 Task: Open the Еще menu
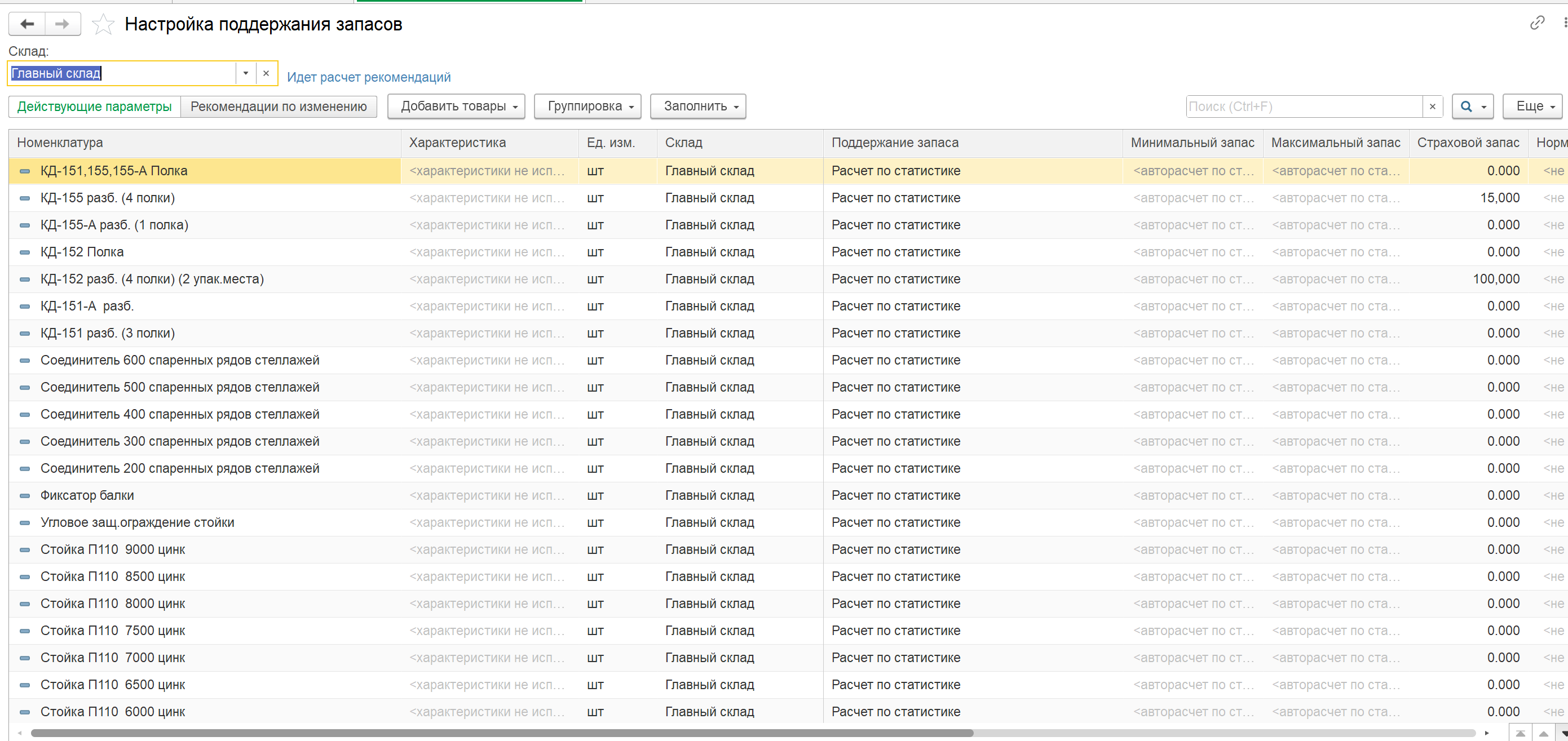pos(1535,107)
